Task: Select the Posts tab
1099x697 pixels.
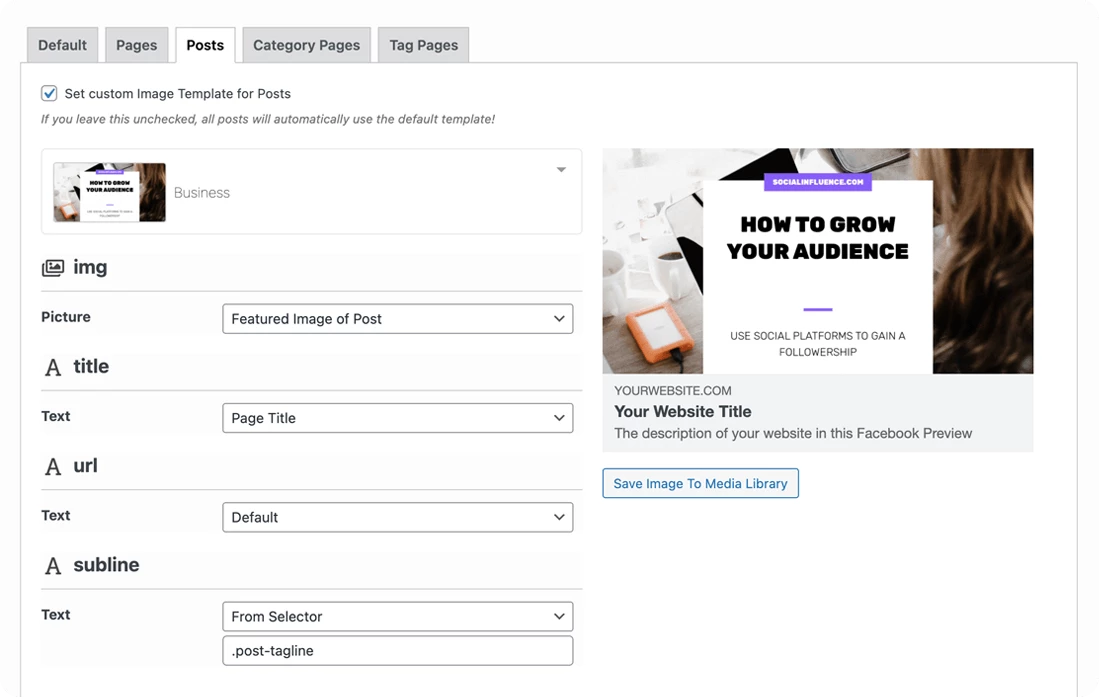Action: 205,45
